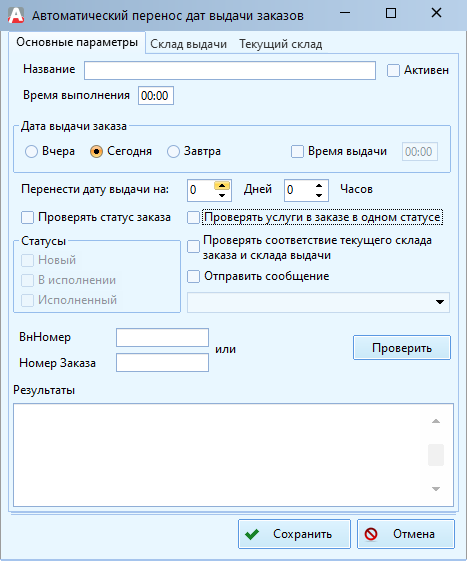Select the Вчера radio button
Image resolution: width=467 pixels, height=561 pixels.
(31, 152)
